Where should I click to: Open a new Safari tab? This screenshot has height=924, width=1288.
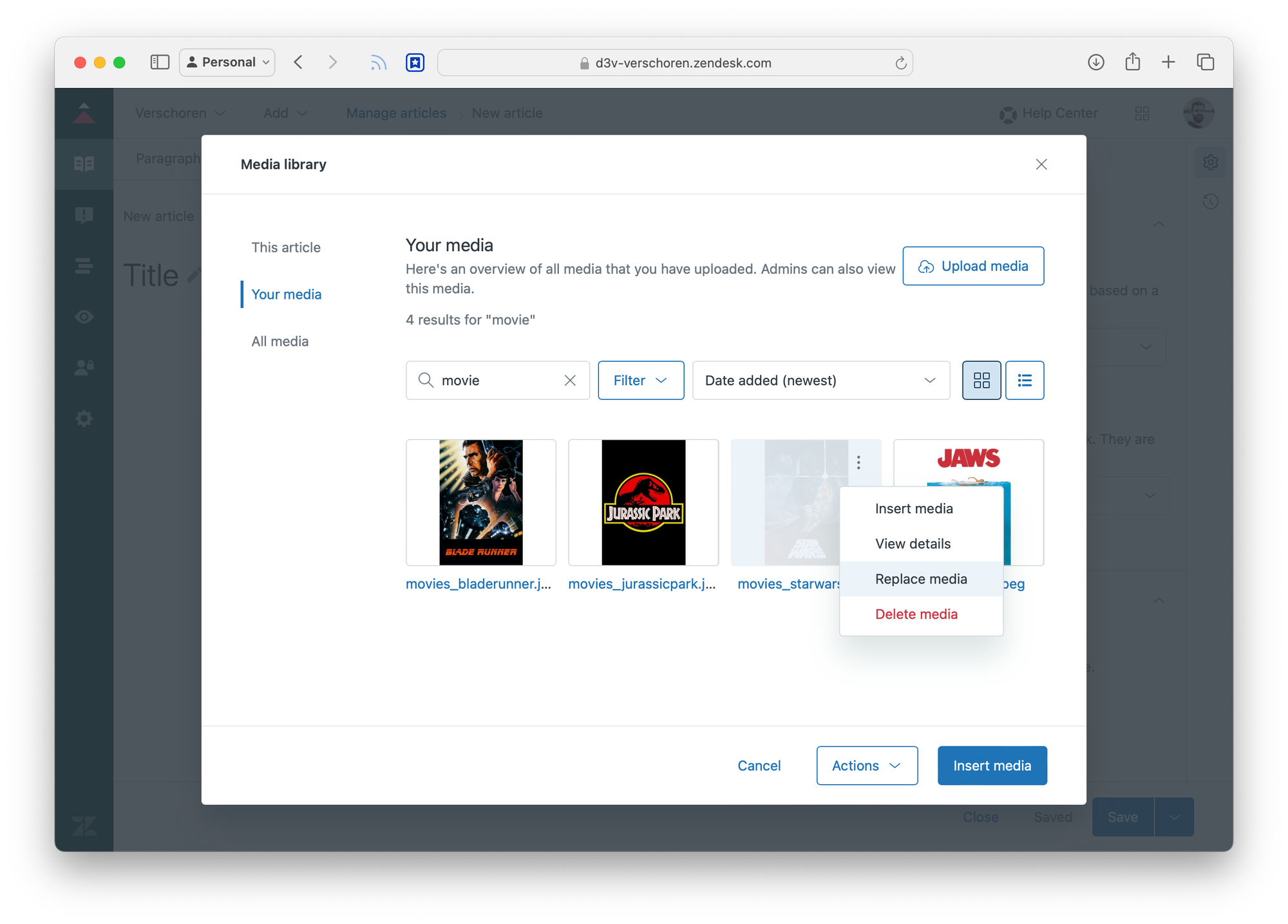click(x=1168, y=62)
